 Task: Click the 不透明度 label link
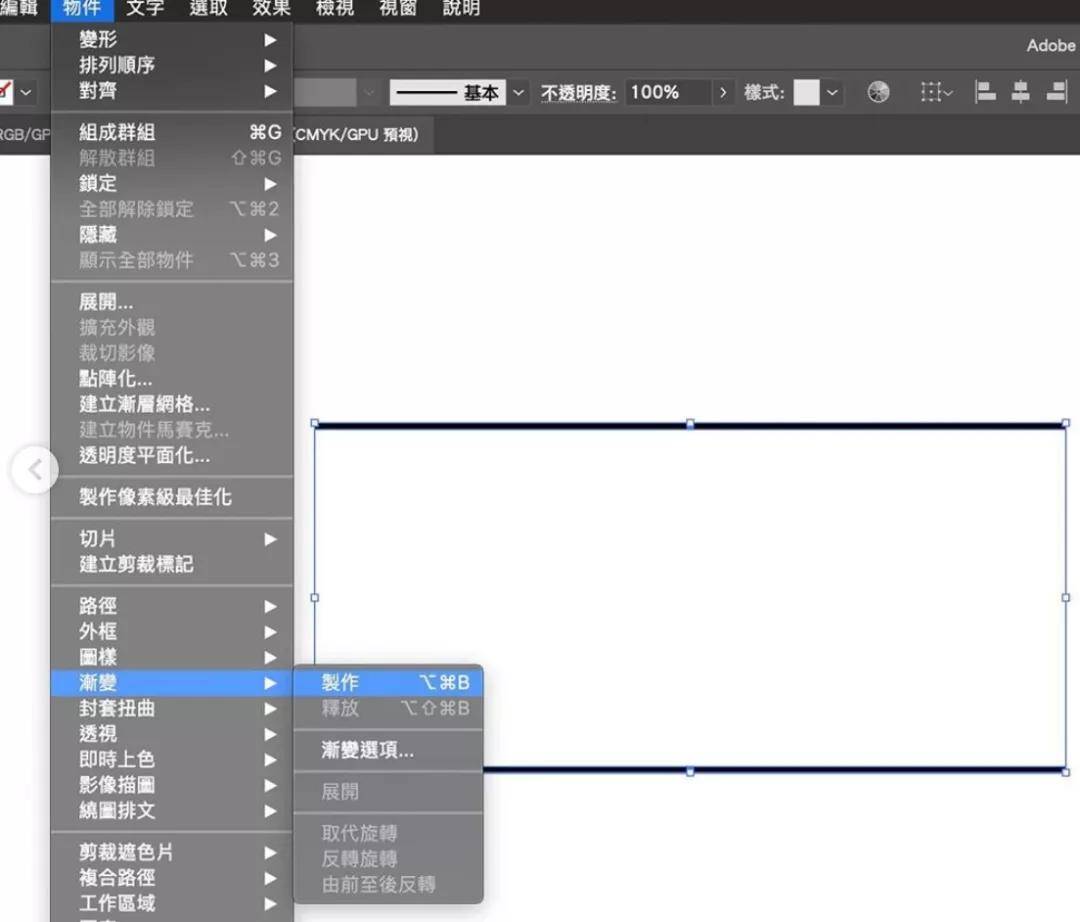point(579,92)
